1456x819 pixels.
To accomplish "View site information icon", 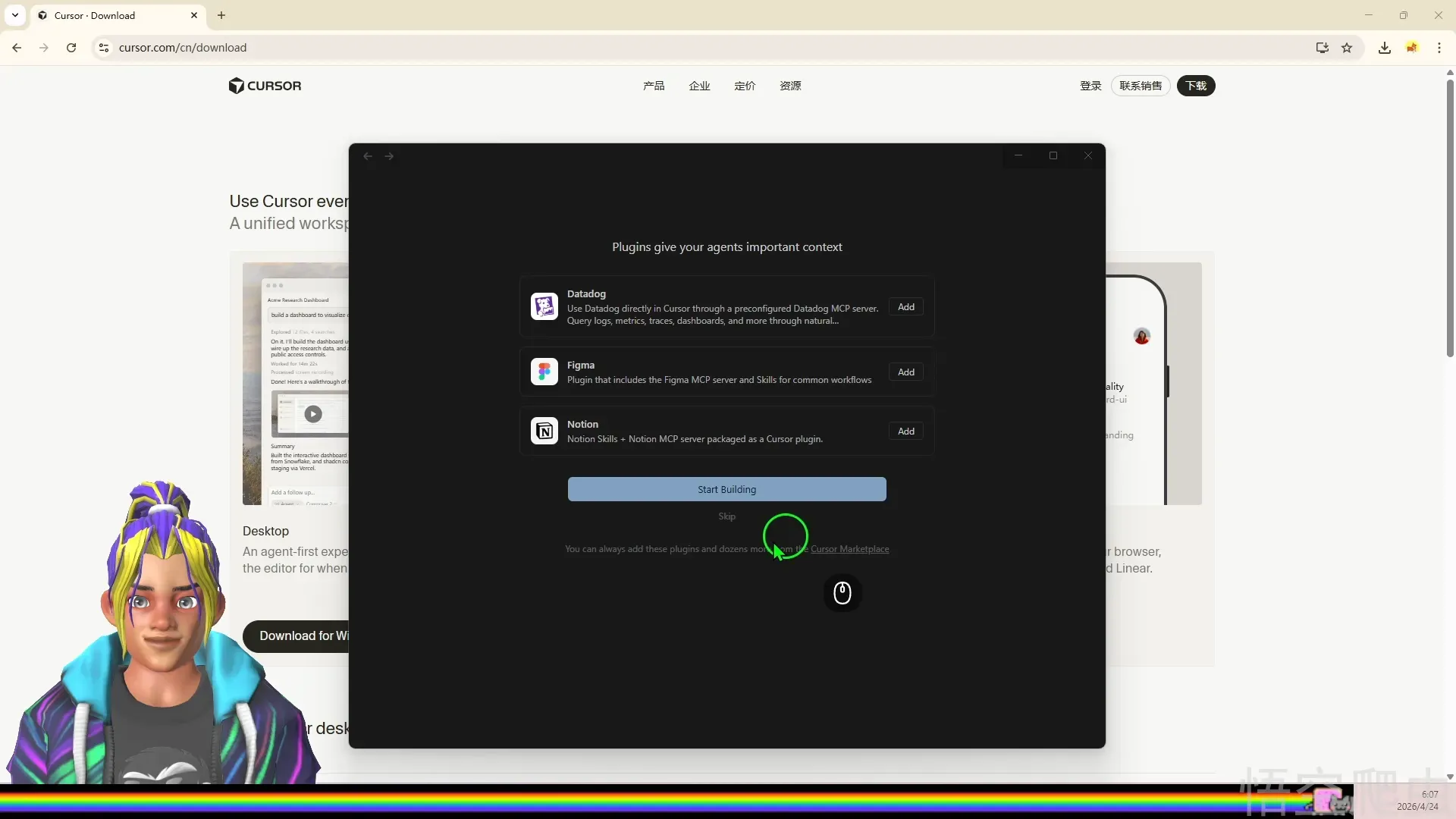I will coord(104,48).
